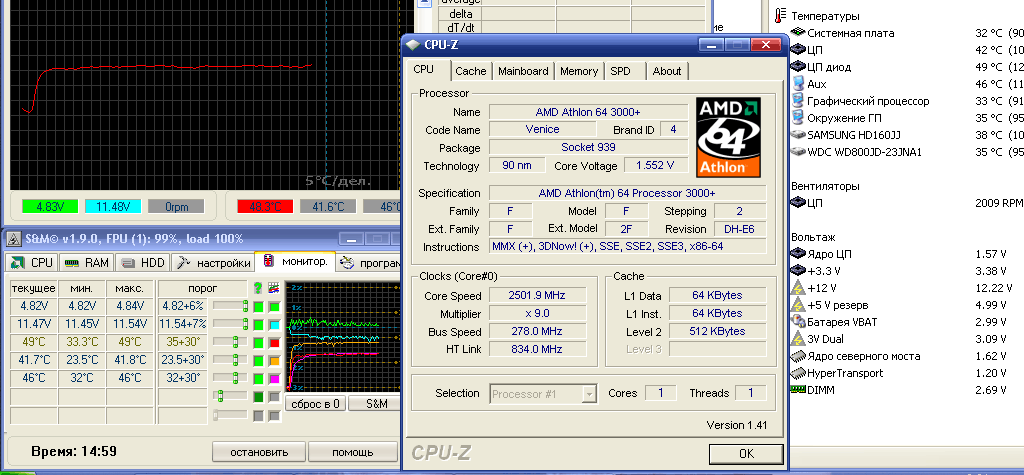Click the S&M button below graph
This screenshot has height=475, width=1024.
(x=376, y=404)
